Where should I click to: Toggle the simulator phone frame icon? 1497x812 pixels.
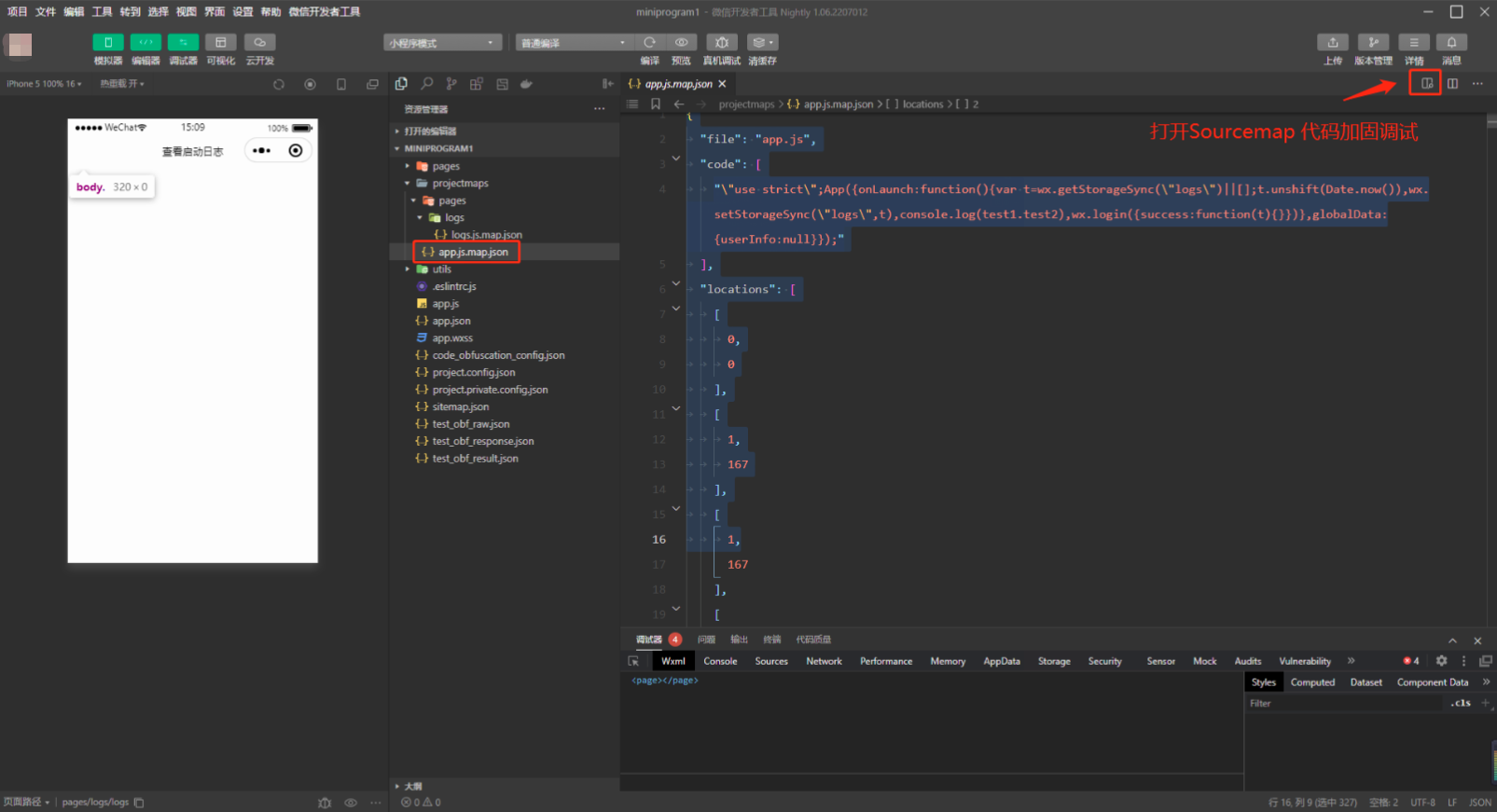click(341, 84)
